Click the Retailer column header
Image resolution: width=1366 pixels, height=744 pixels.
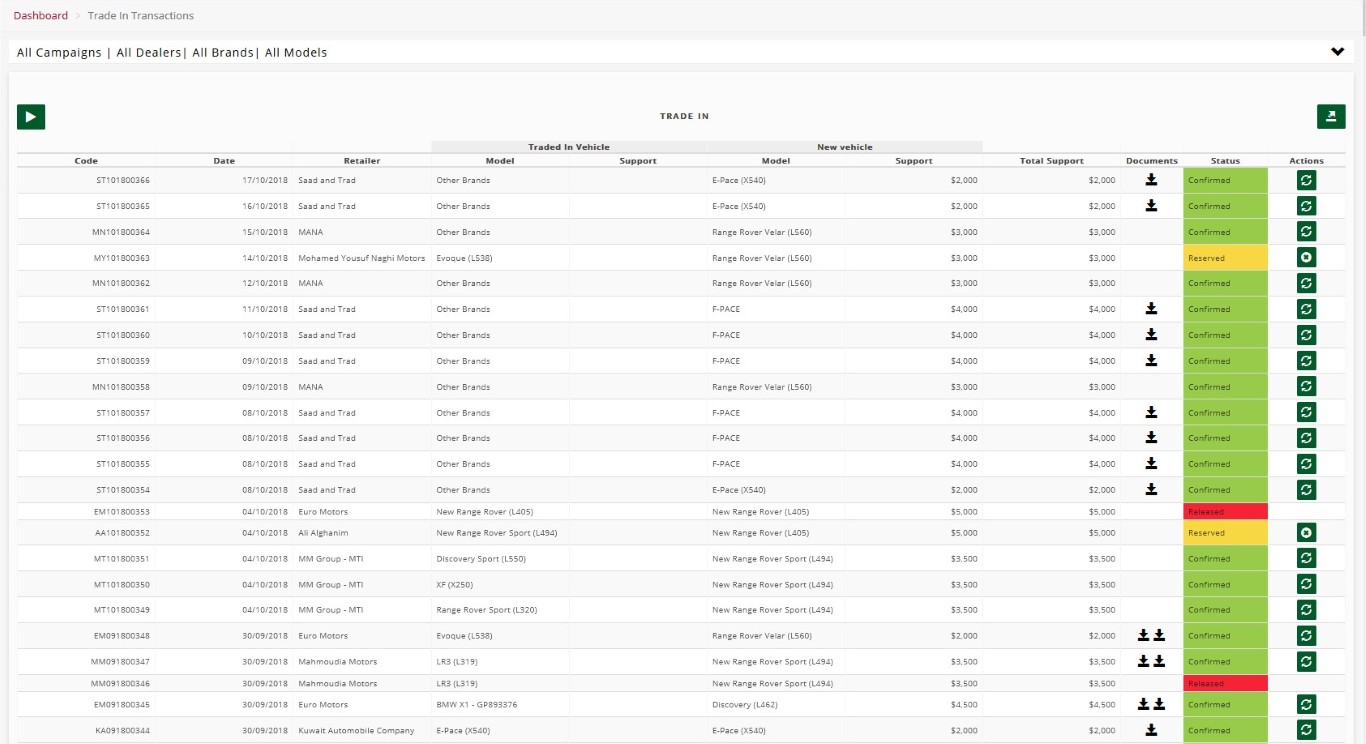(361, 161)
